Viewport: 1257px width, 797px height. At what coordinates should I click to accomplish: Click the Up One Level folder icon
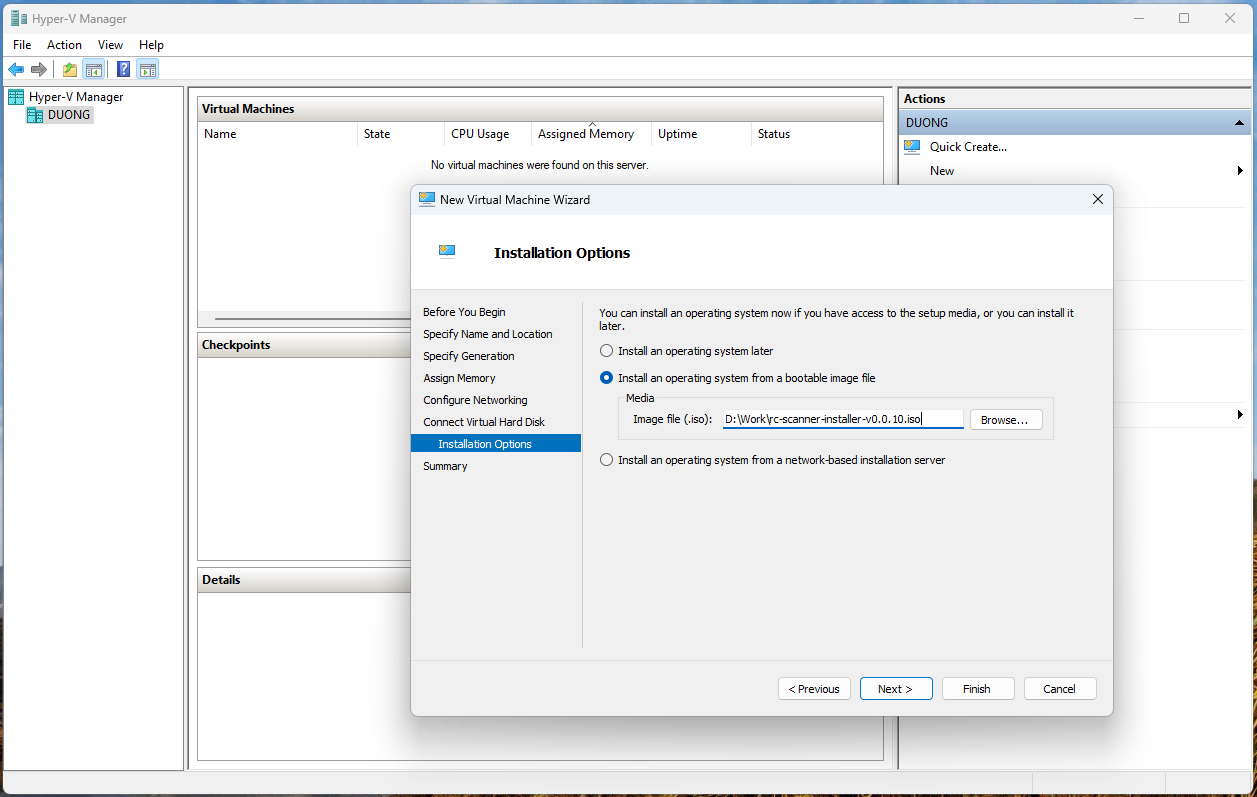(69, 69)
